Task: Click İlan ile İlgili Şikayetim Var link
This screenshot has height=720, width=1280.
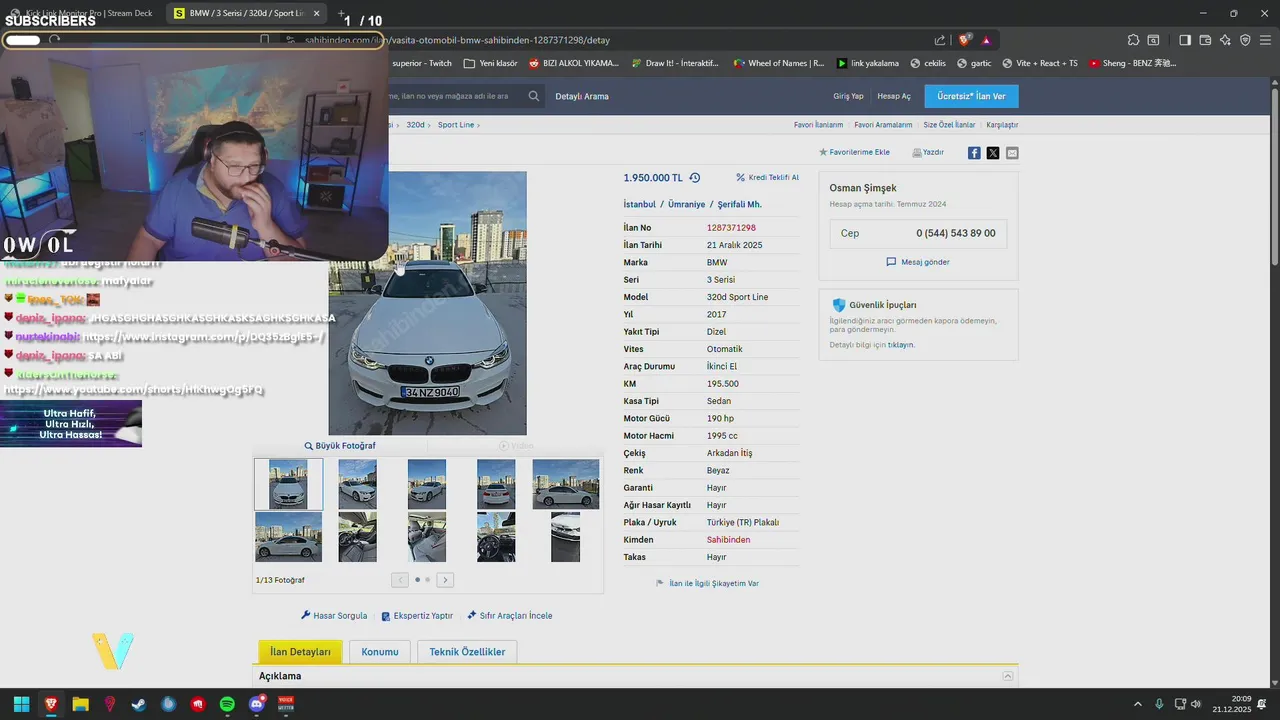Action: [707, 583]
